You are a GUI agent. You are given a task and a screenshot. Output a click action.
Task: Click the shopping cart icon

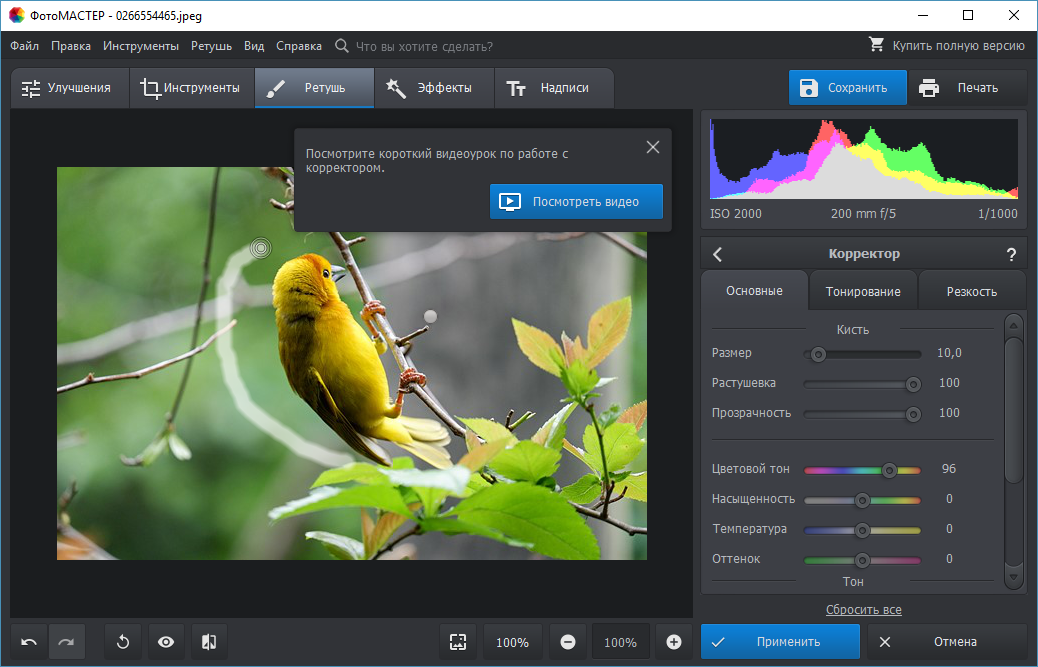[876, 45]
